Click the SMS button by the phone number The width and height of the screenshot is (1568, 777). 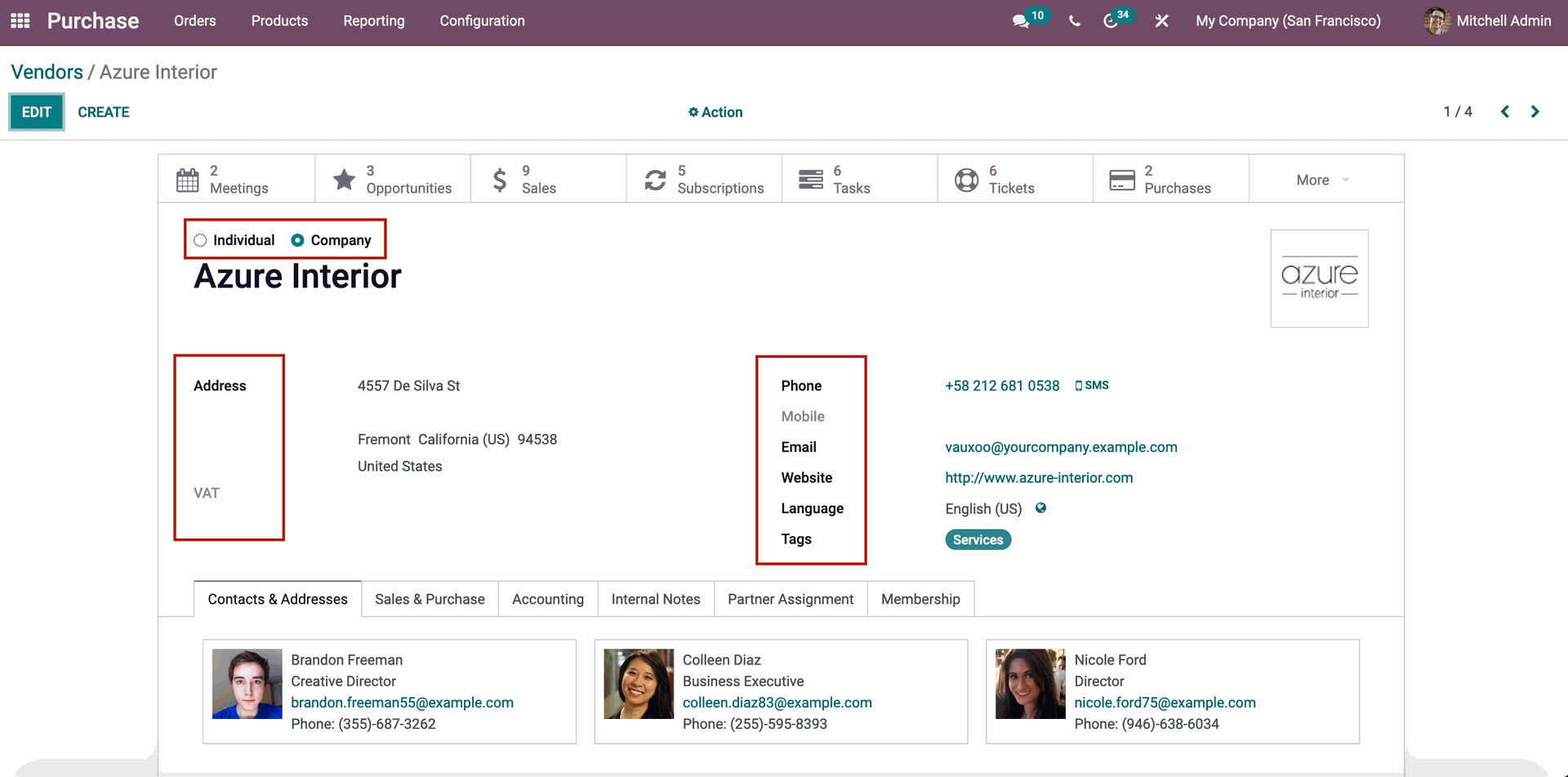(1092, 386)
